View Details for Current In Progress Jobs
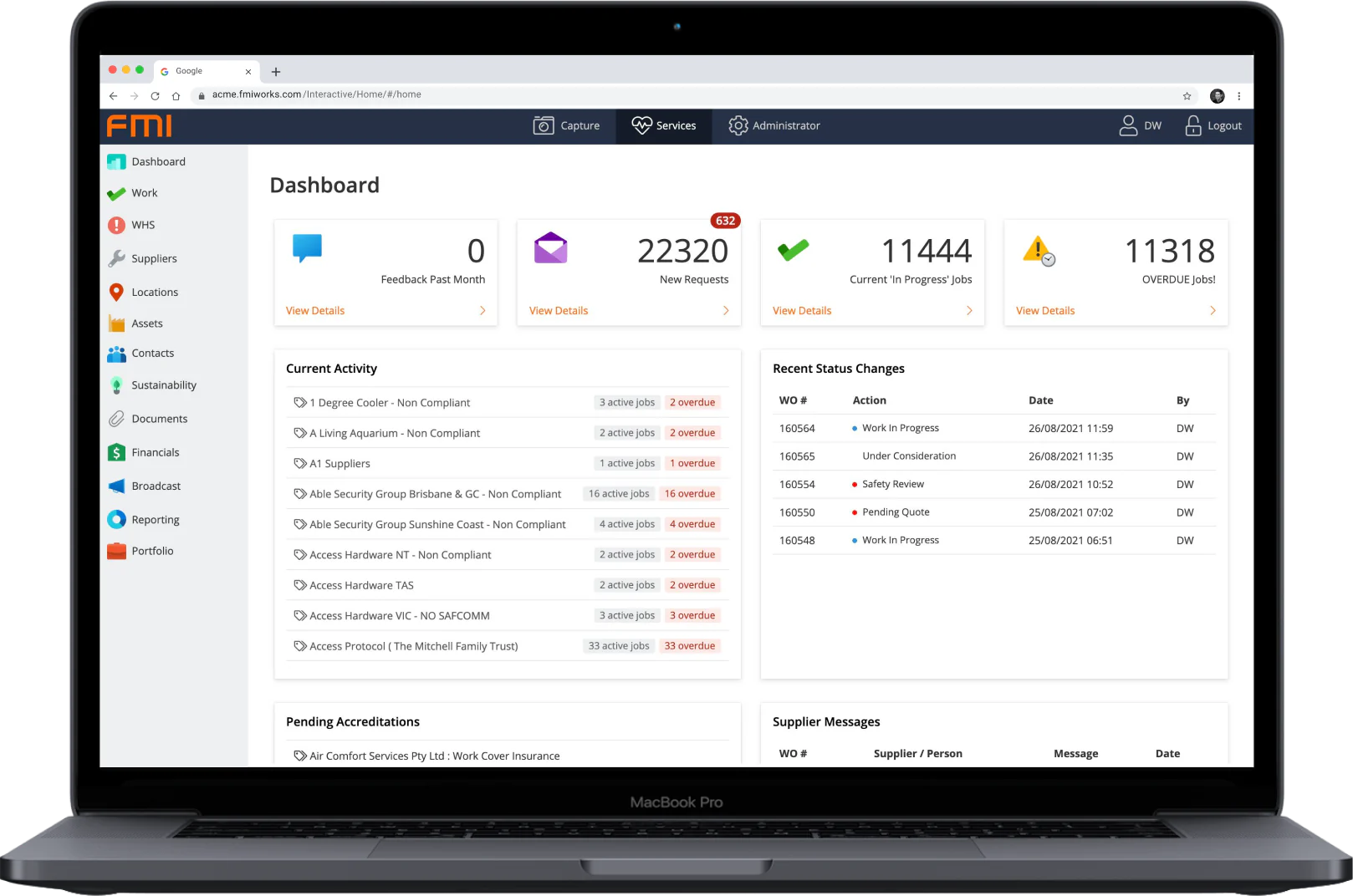The width and height of the screenshot is (1353, 896). tap(802, 311)
